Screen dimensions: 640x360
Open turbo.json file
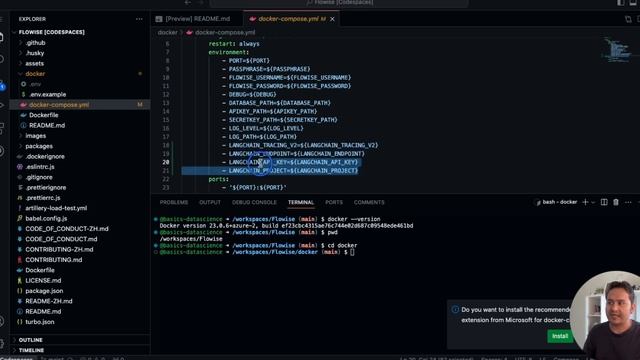40,322
